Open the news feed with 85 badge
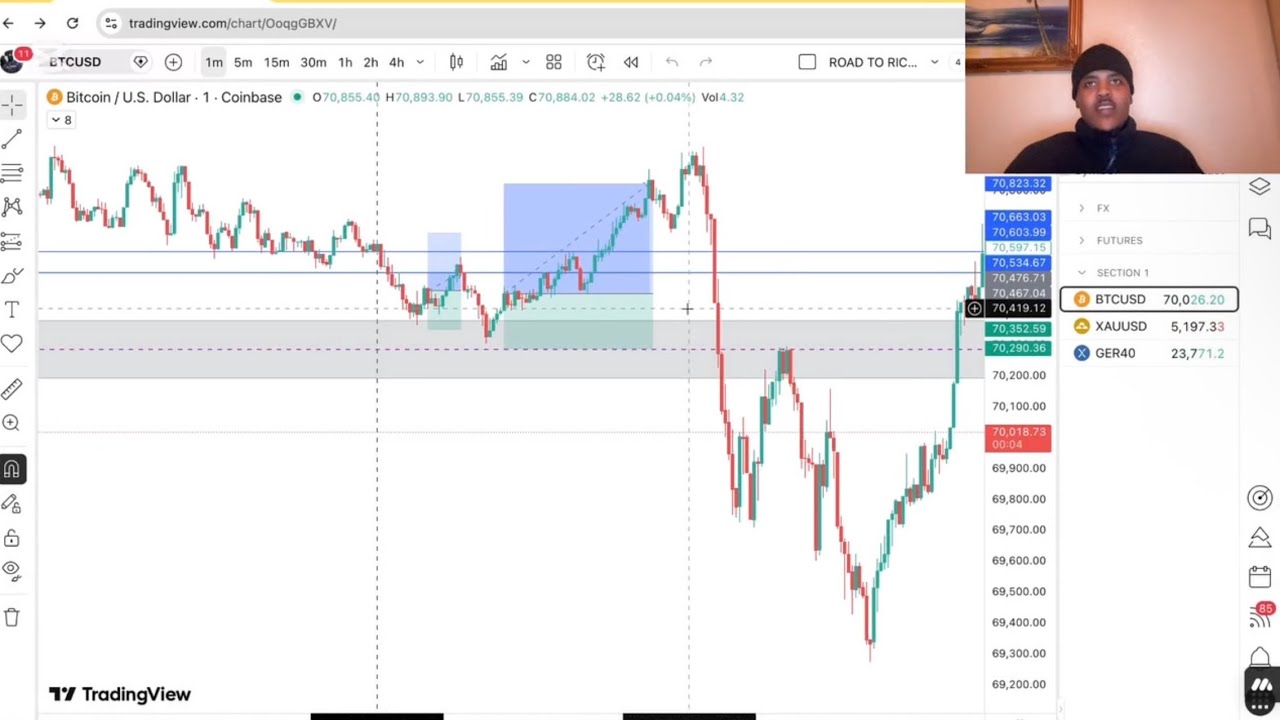Viewport: 1280px width, 720px height. click(x=1261, y=616)
